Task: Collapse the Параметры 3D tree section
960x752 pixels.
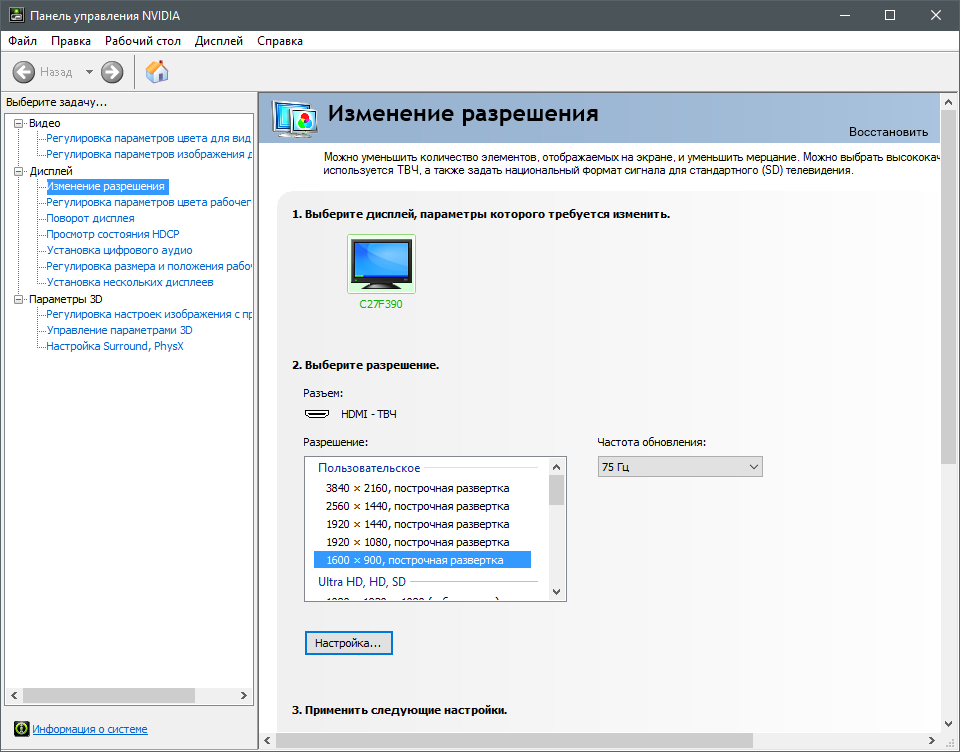Action: click(18, 299)
